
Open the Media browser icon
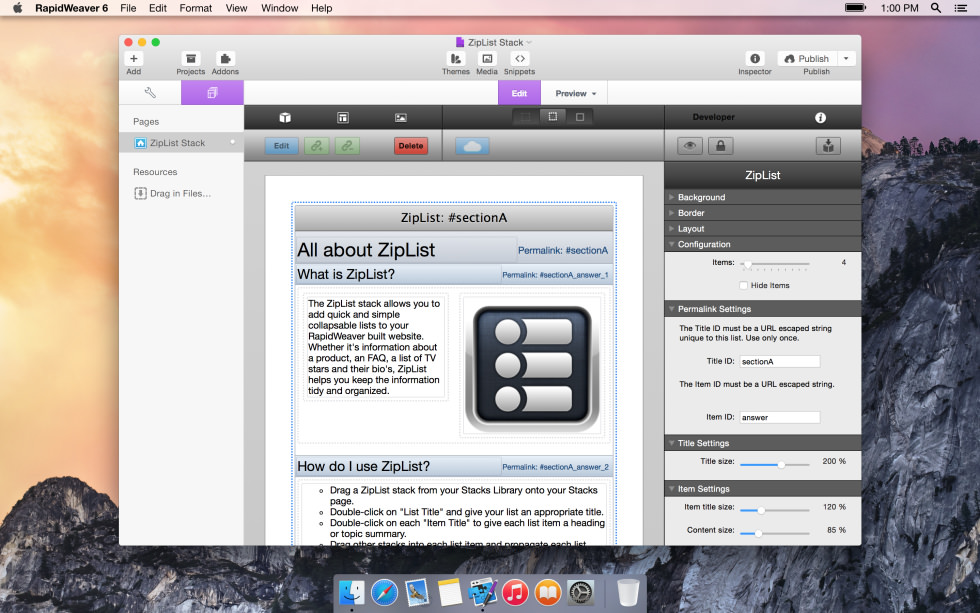point(487,59)
